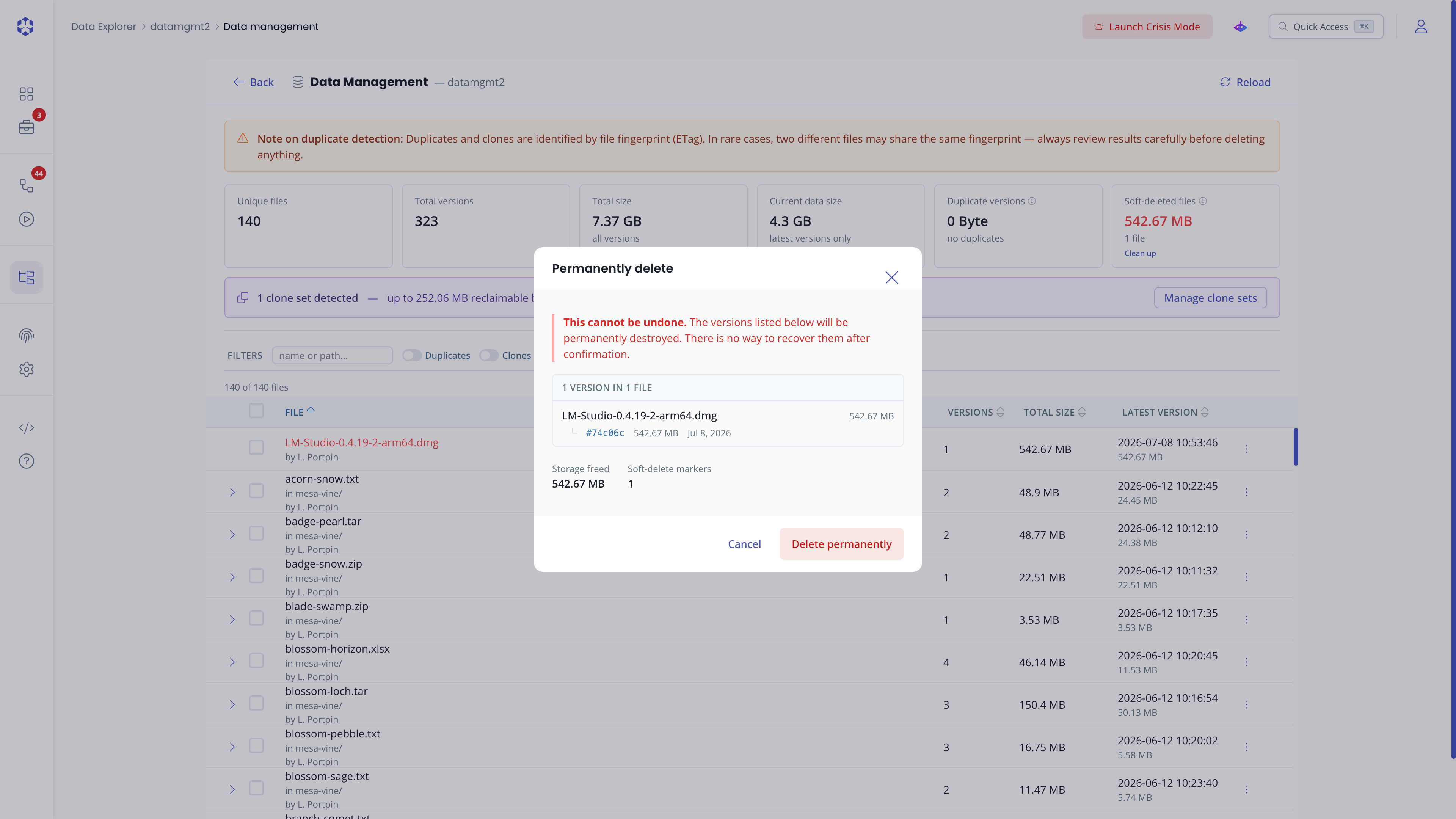Viewport: 1456px width, 819px height.
Task: Open the code brackets sidebar icon
Action: [x=27, y=428]
